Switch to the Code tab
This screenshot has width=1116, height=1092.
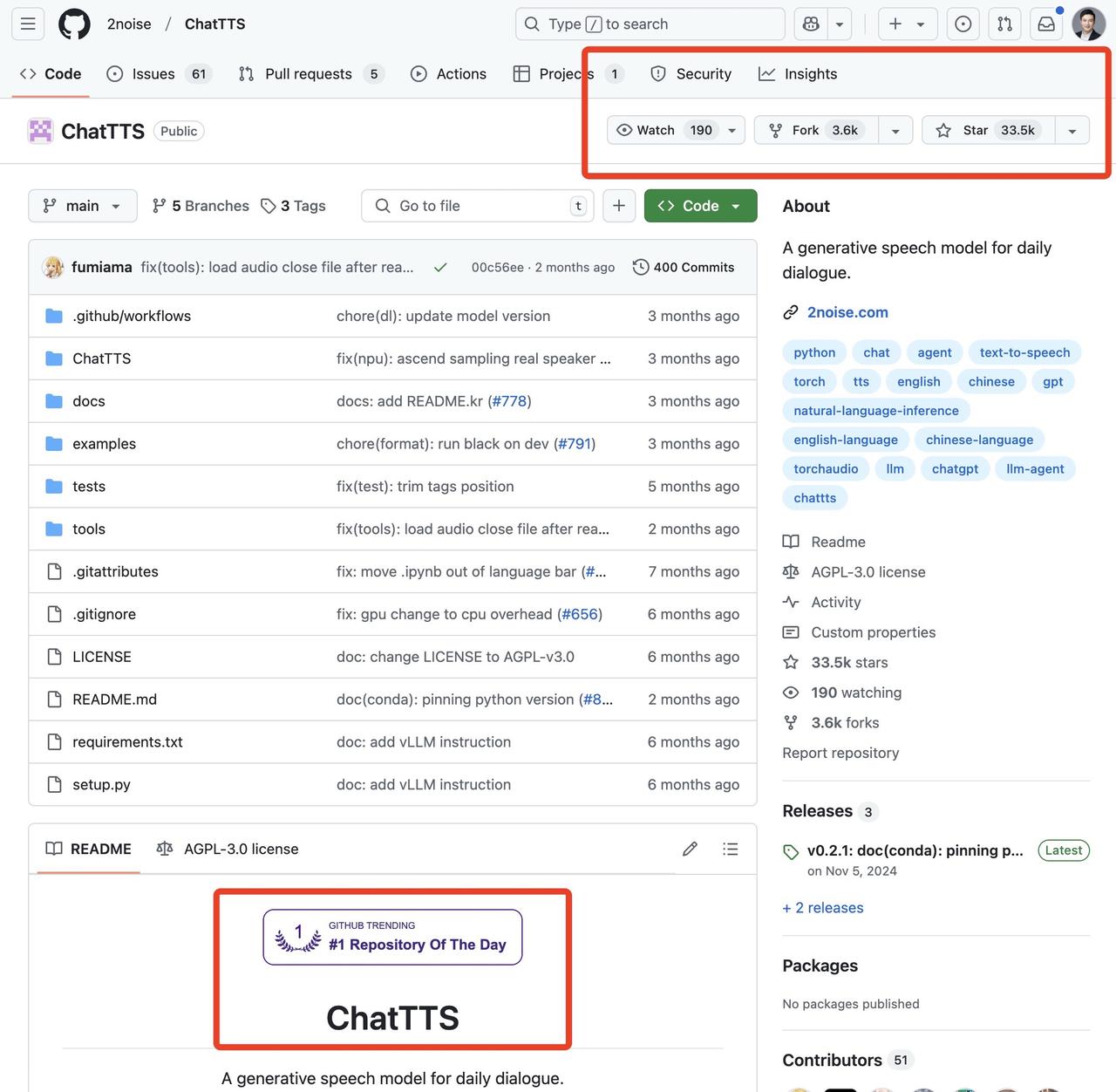point(51,74)
